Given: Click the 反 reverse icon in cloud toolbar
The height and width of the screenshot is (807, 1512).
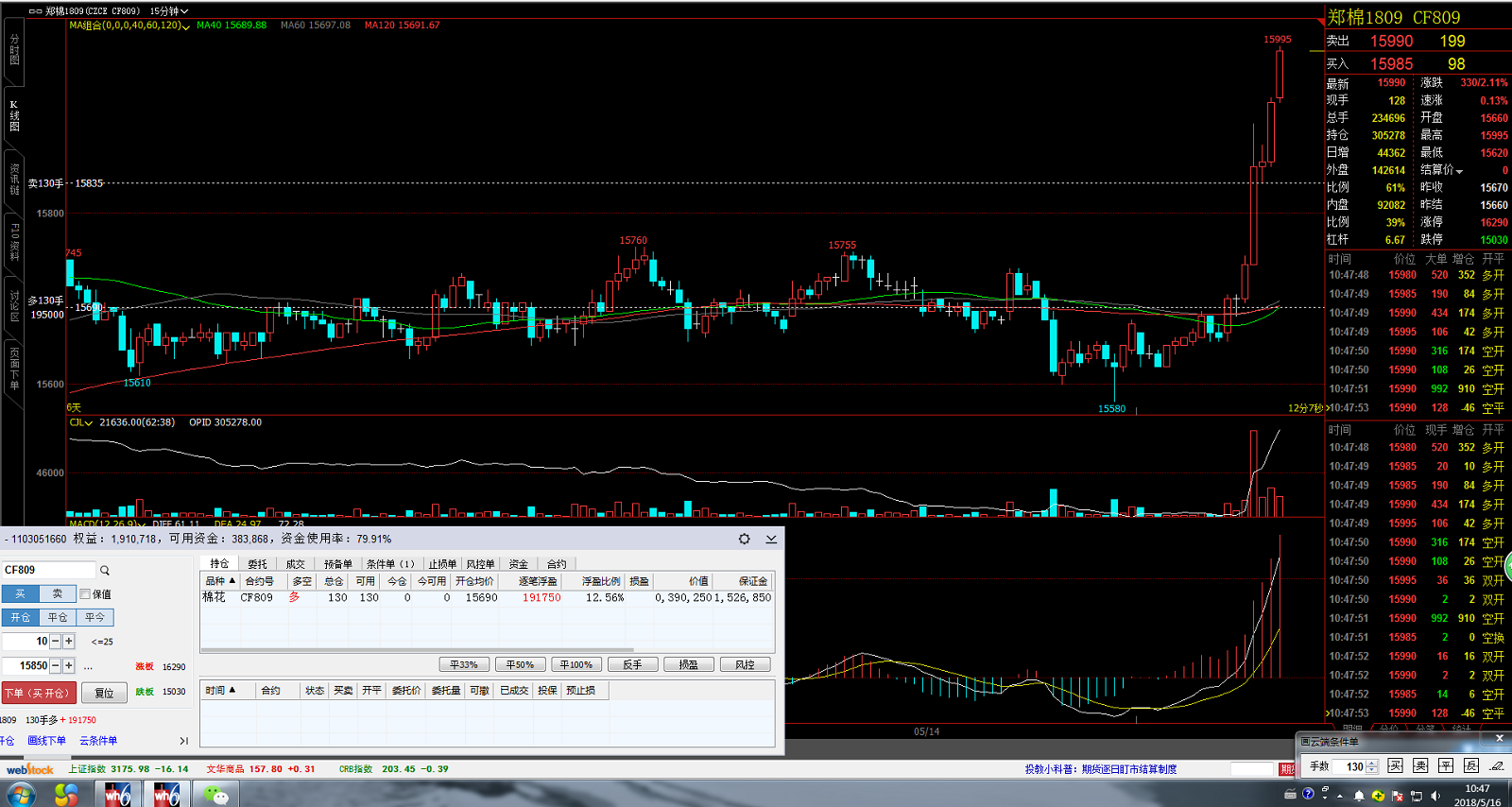Looking at the screenshot, I should (x=1471, y=765).
